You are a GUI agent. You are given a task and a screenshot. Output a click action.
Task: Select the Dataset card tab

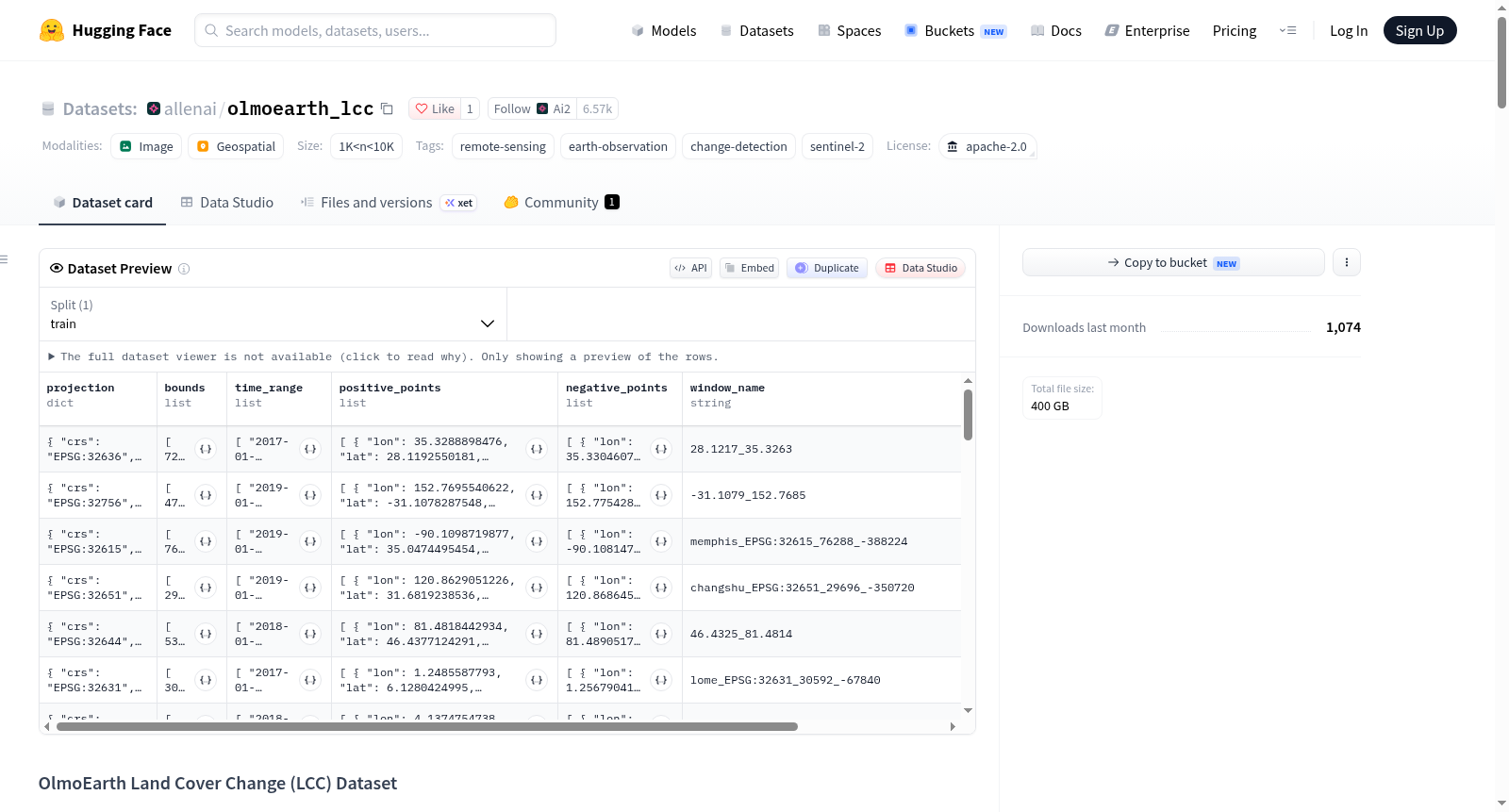coord(103,203)
